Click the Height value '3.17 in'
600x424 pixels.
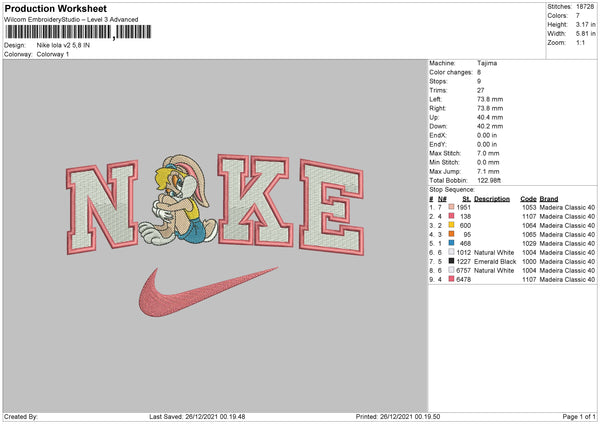pyautogui.click(x=585, y=24)
